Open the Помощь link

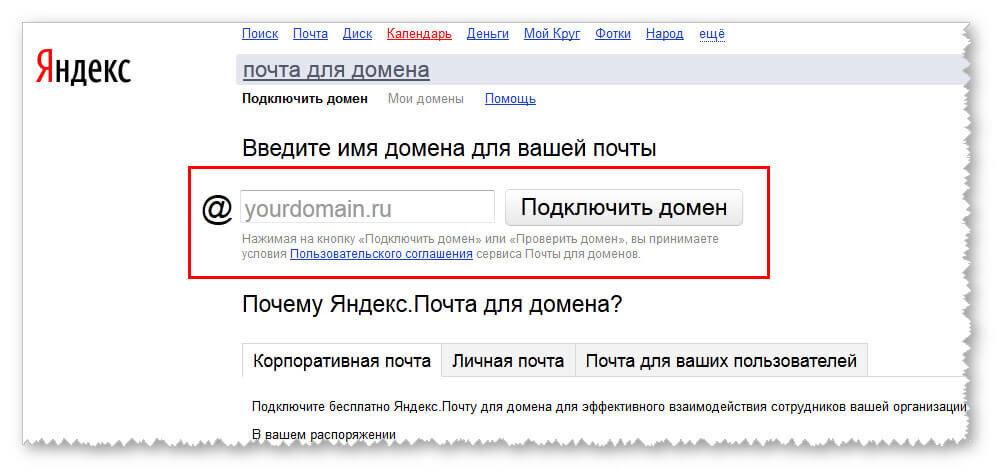[x=510, y=99]
